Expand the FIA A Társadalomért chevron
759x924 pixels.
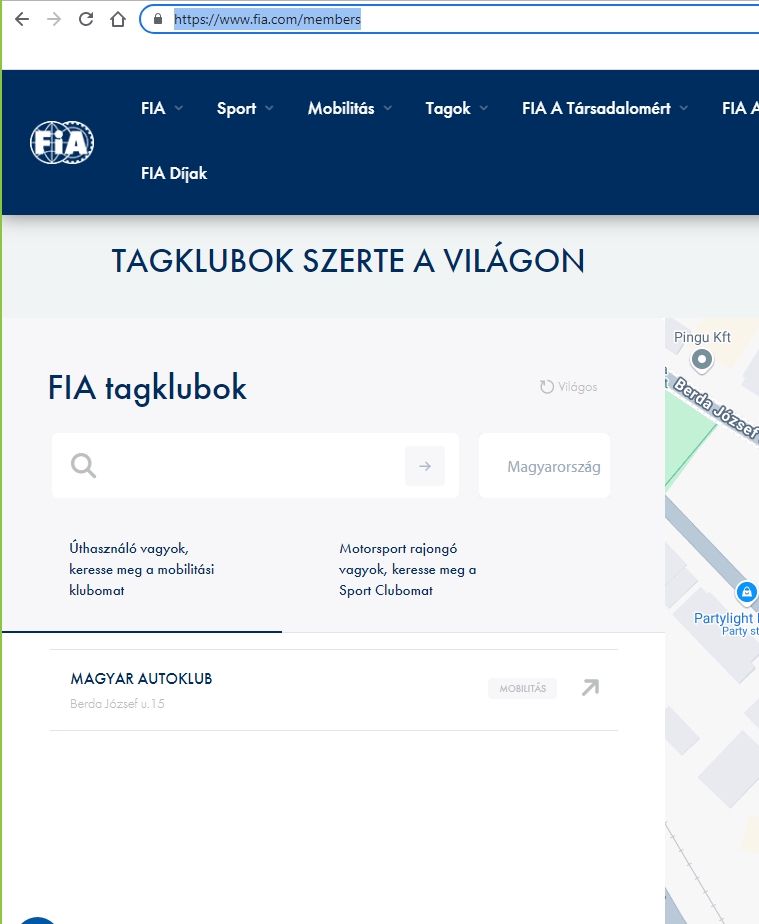pyautogui.click(x=684, y=108)
